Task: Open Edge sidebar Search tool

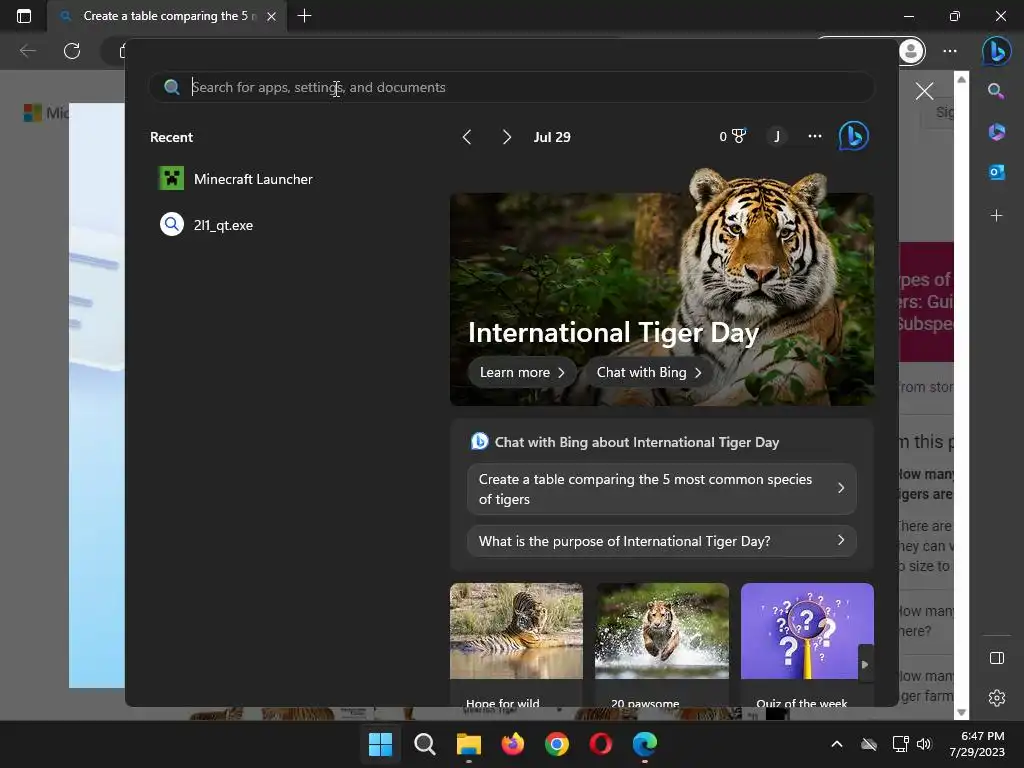Action: 996,91
